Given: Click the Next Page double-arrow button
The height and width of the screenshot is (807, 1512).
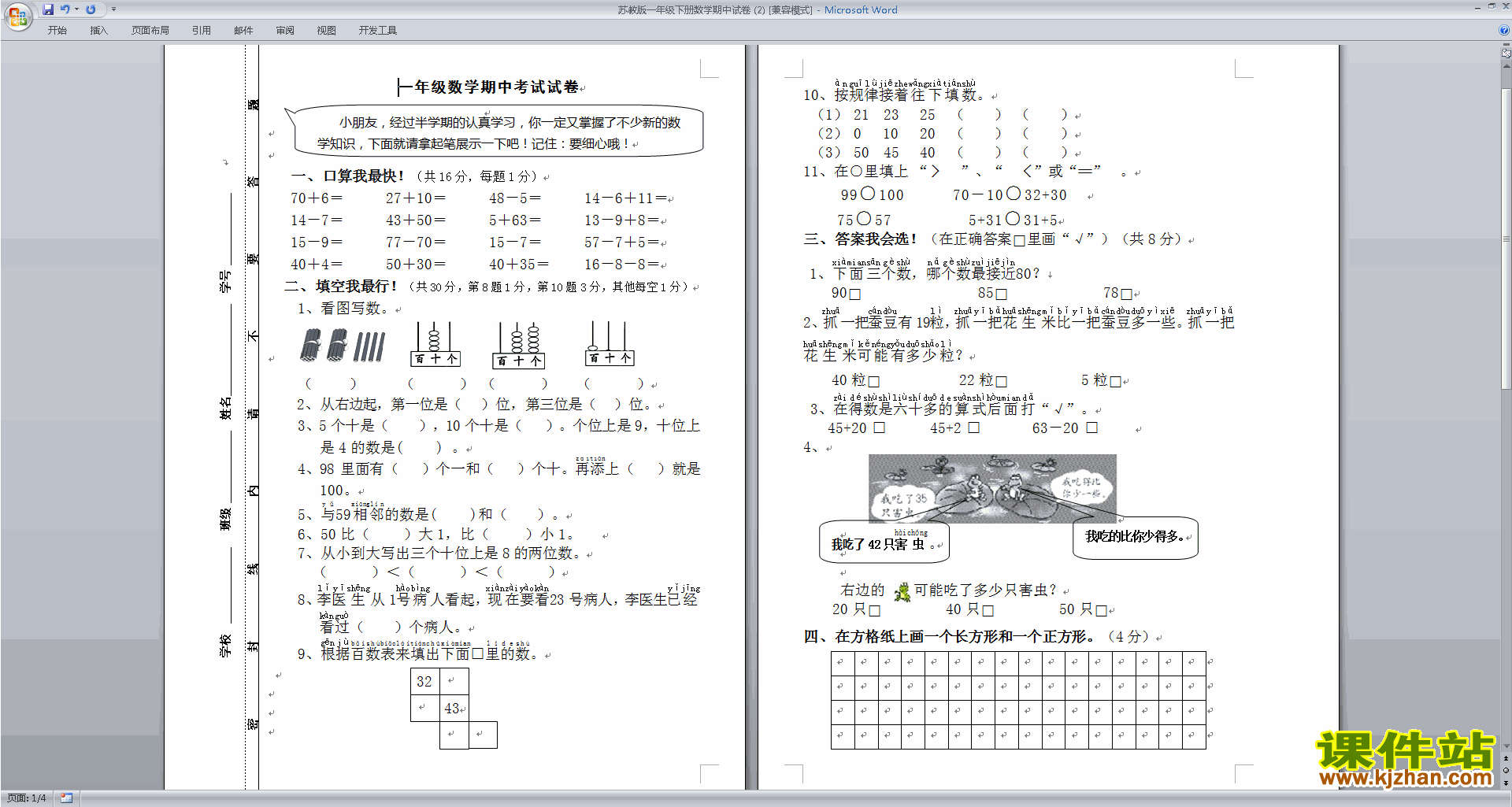Looking at the screenshot, I should [1506, 783].
